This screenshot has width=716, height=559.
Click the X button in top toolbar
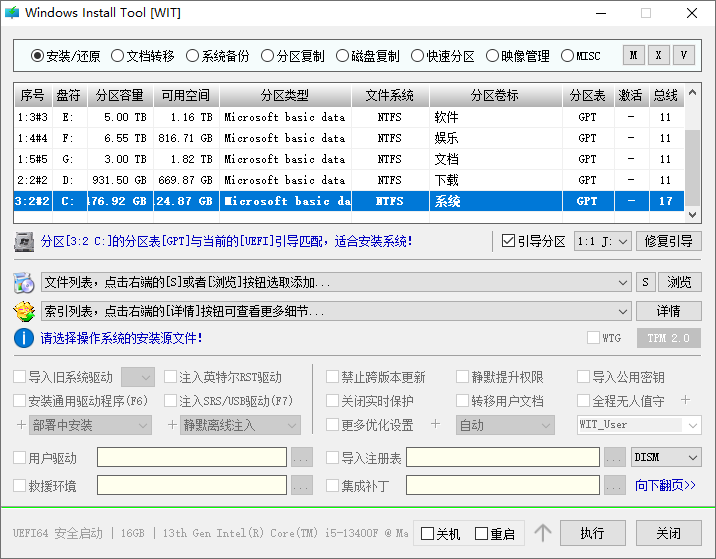[x=658, y=55]
